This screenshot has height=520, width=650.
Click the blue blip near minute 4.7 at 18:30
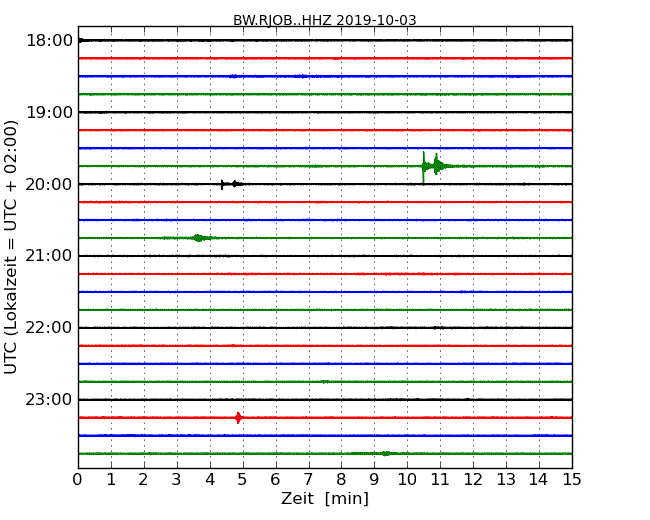tap(234, 76)
